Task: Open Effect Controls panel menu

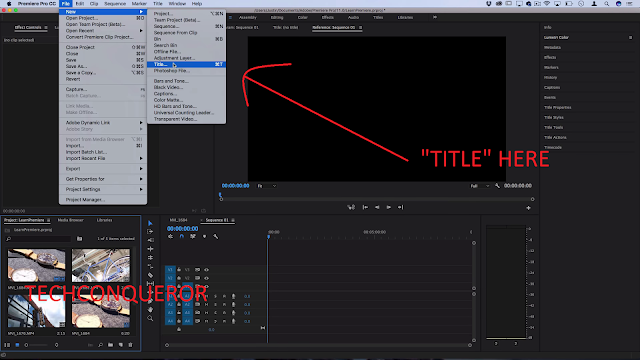Action: (46, 27)
